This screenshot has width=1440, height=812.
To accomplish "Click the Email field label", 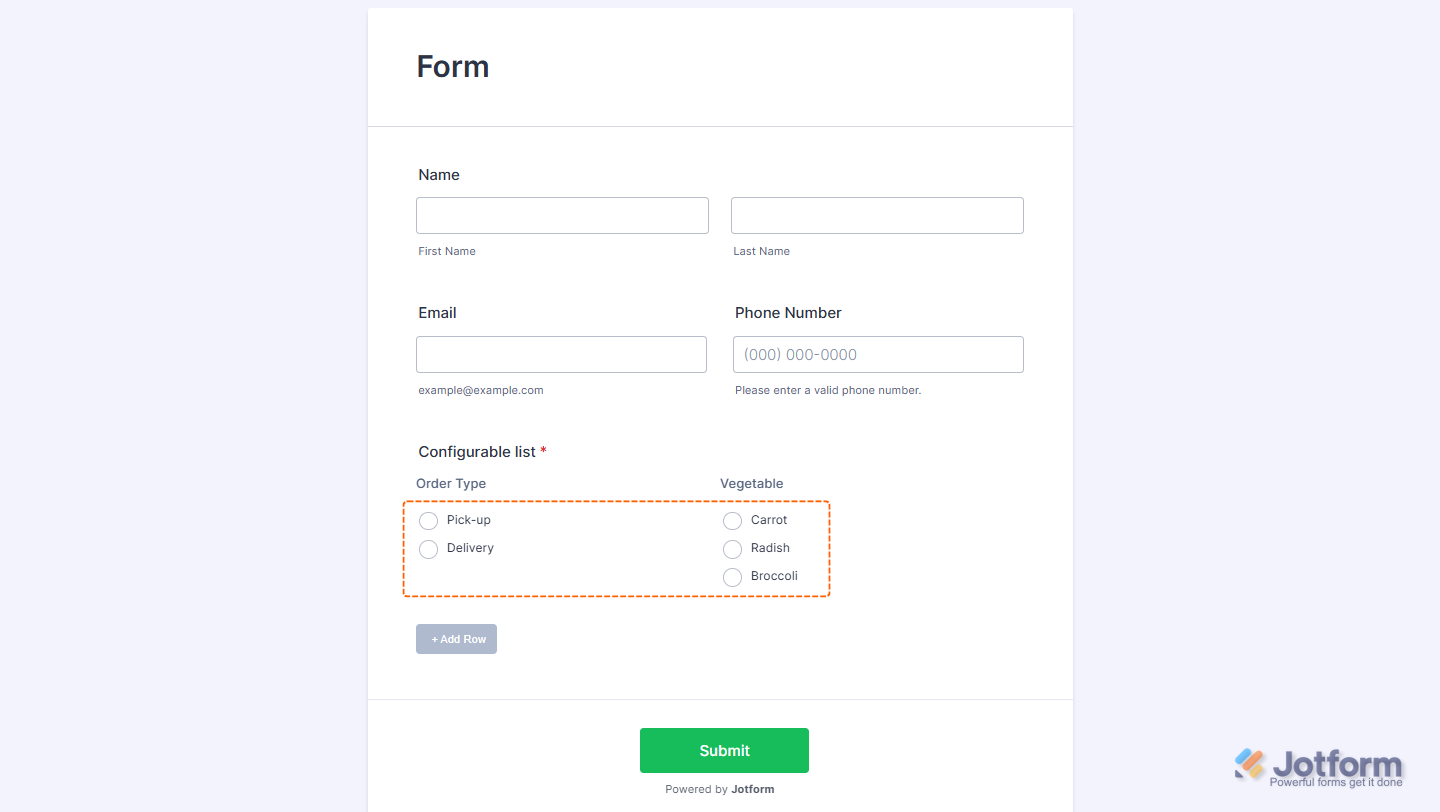I will [437, 313].
